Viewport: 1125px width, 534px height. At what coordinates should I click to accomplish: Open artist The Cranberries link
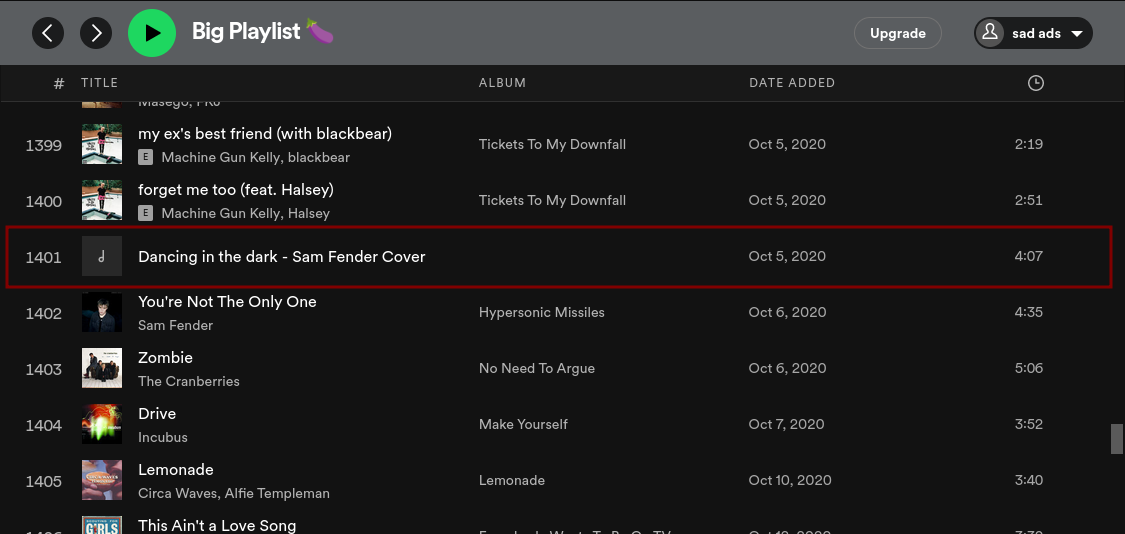coord(189,381)
